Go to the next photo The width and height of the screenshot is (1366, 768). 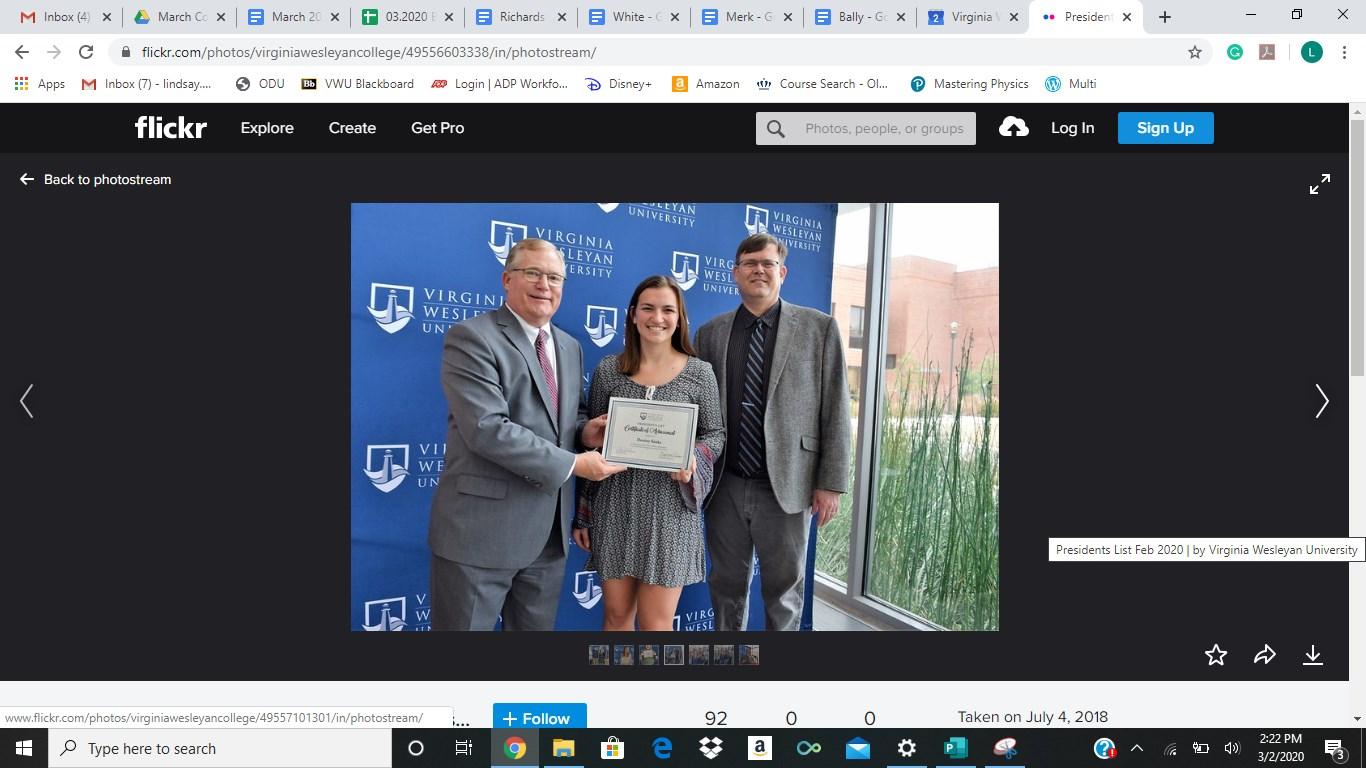[1322, 401]
